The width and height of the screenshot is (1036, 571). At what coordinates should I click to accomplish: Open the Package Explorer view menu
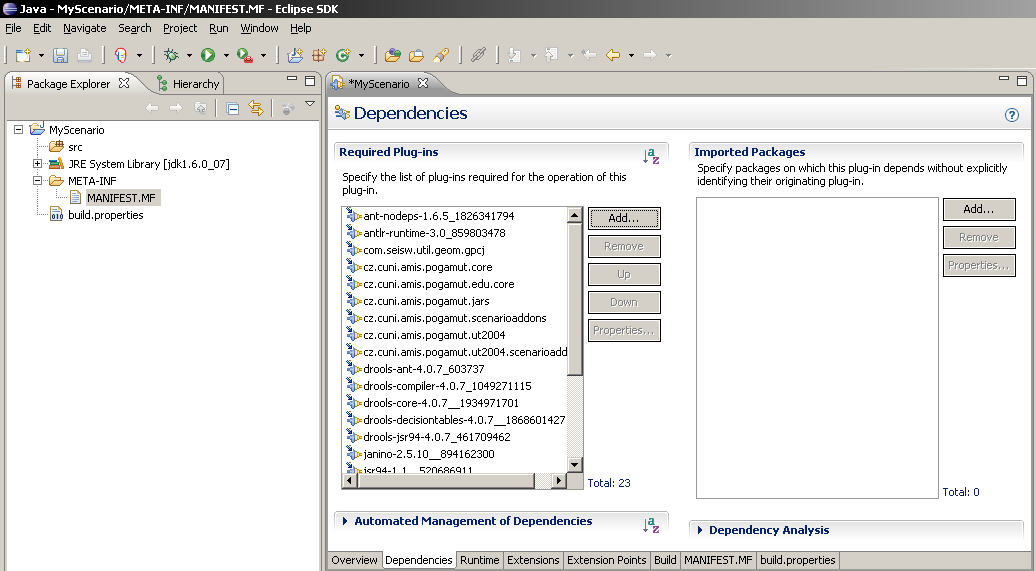(310, 104)
